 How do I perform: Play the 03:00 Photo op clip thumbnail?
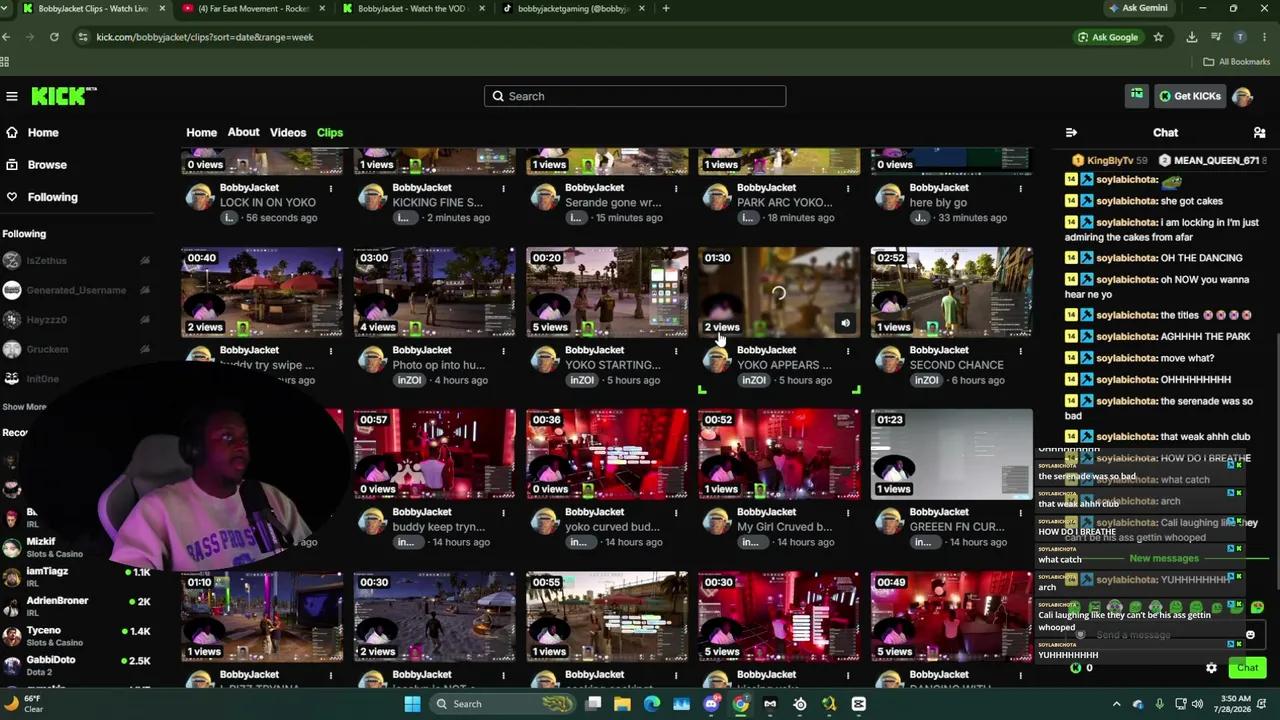(x=434, y=292)
